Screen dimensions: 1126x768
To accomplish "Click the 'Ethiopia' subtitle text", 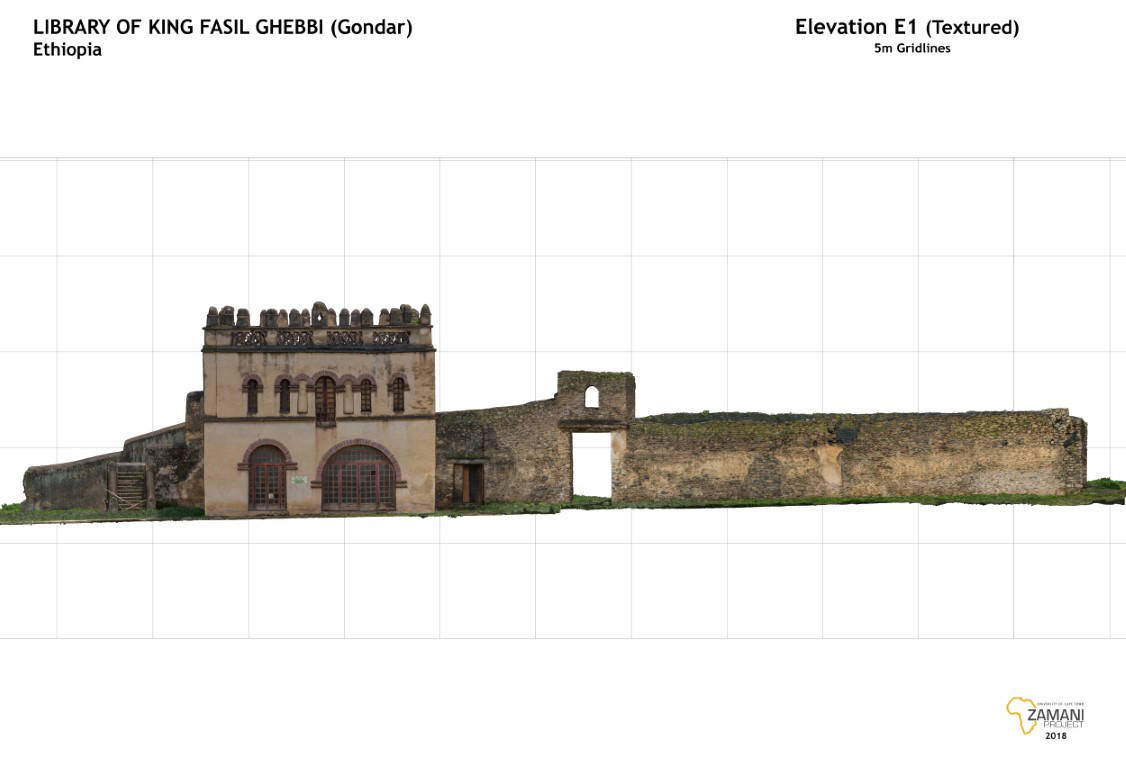I will (67, 50).
